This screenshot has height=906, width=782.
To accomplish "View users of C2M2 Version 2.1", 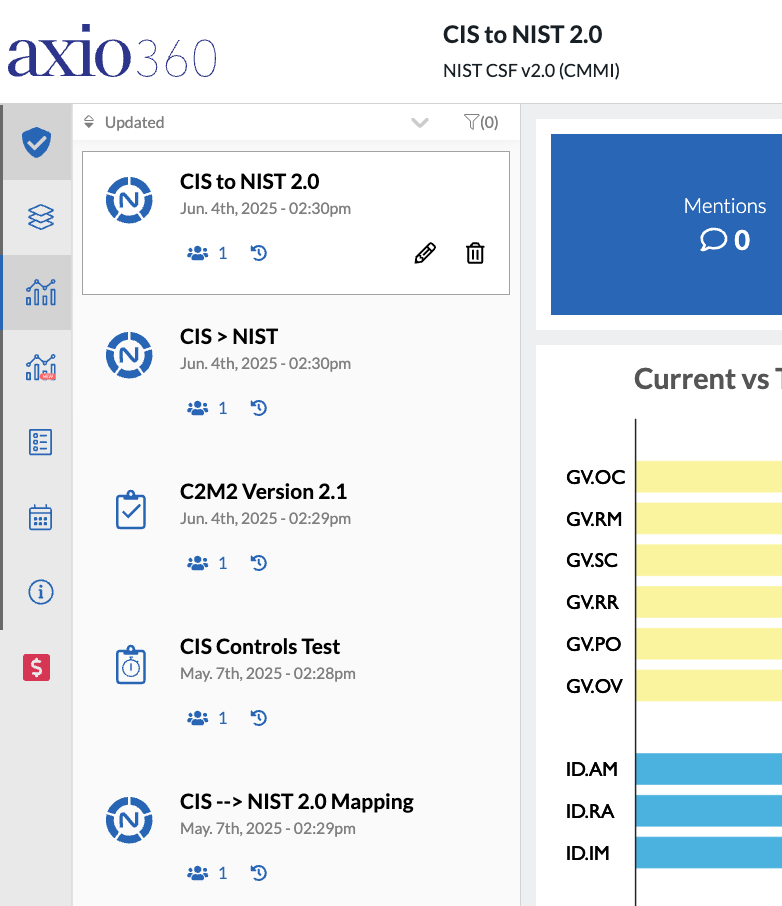I will coord(207,563).
